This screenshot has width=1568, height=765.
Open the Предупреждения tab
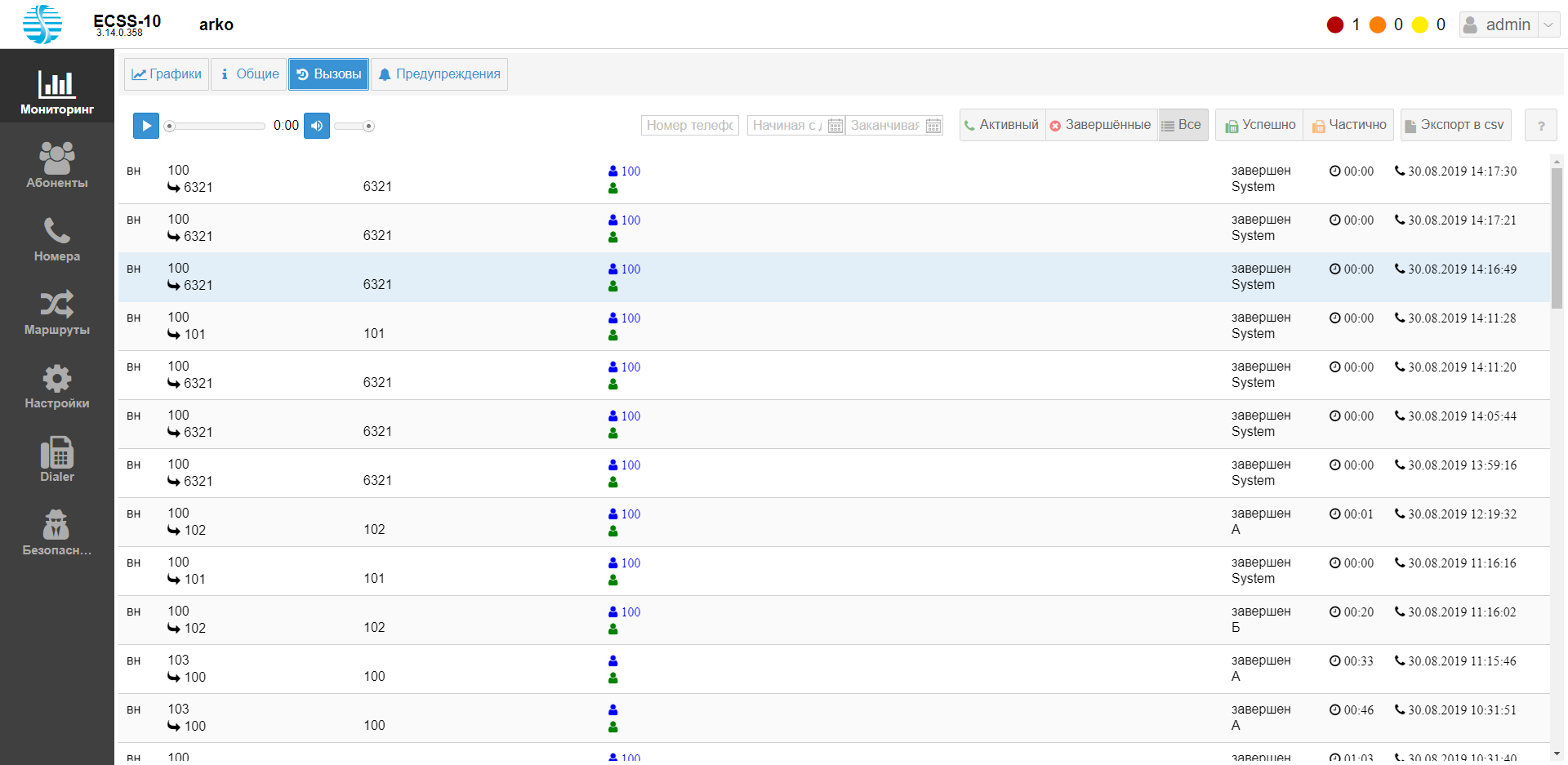click(x=439, y=74)
